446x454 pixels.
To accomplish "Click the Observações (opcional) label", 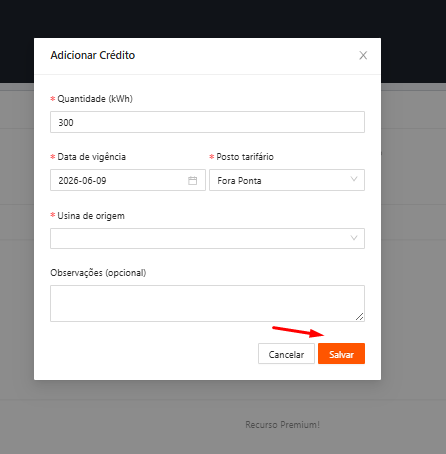I will (98, 273).
